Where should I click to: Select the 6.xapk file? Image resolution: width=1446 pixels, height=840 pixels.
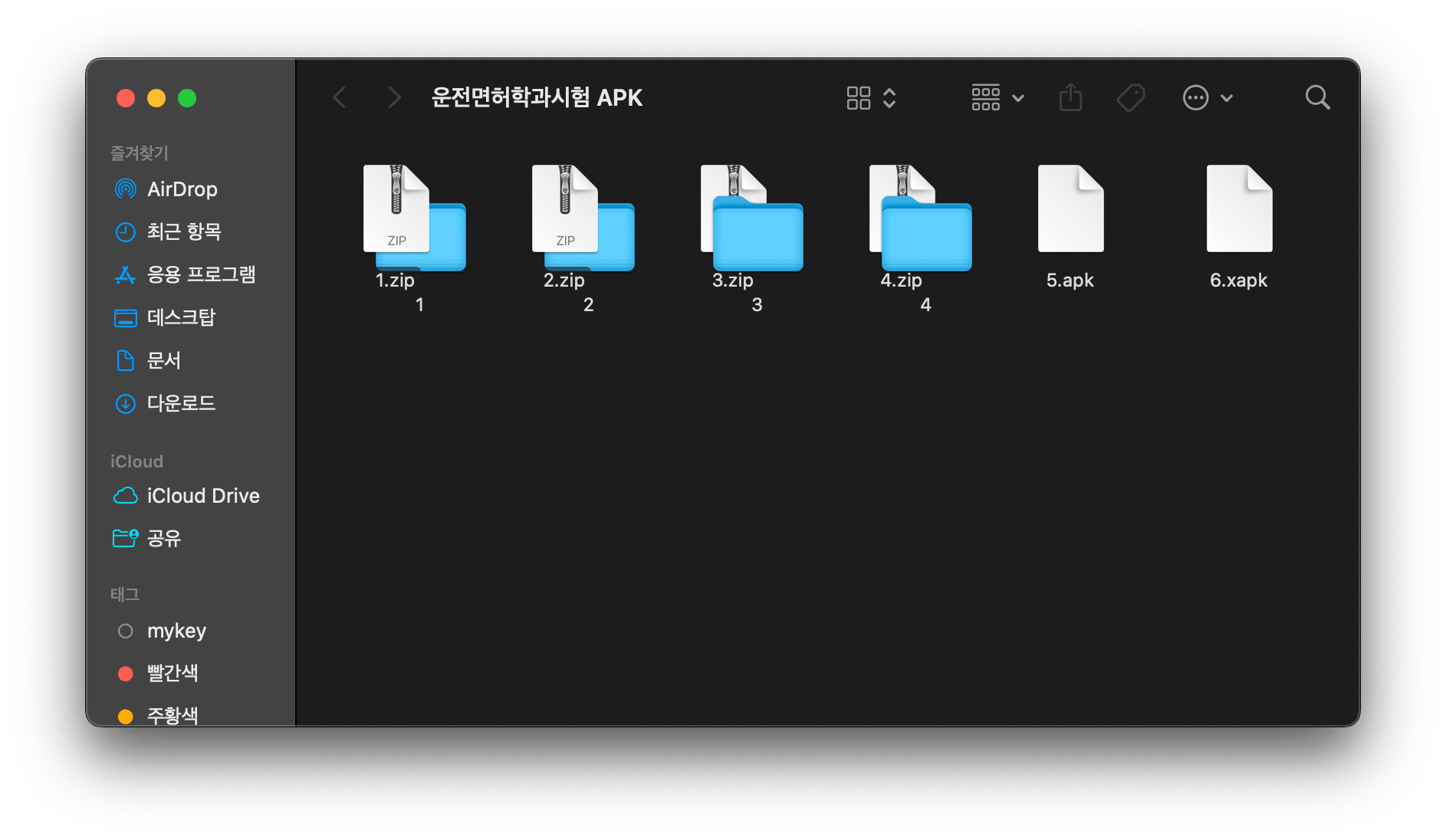1239,210
